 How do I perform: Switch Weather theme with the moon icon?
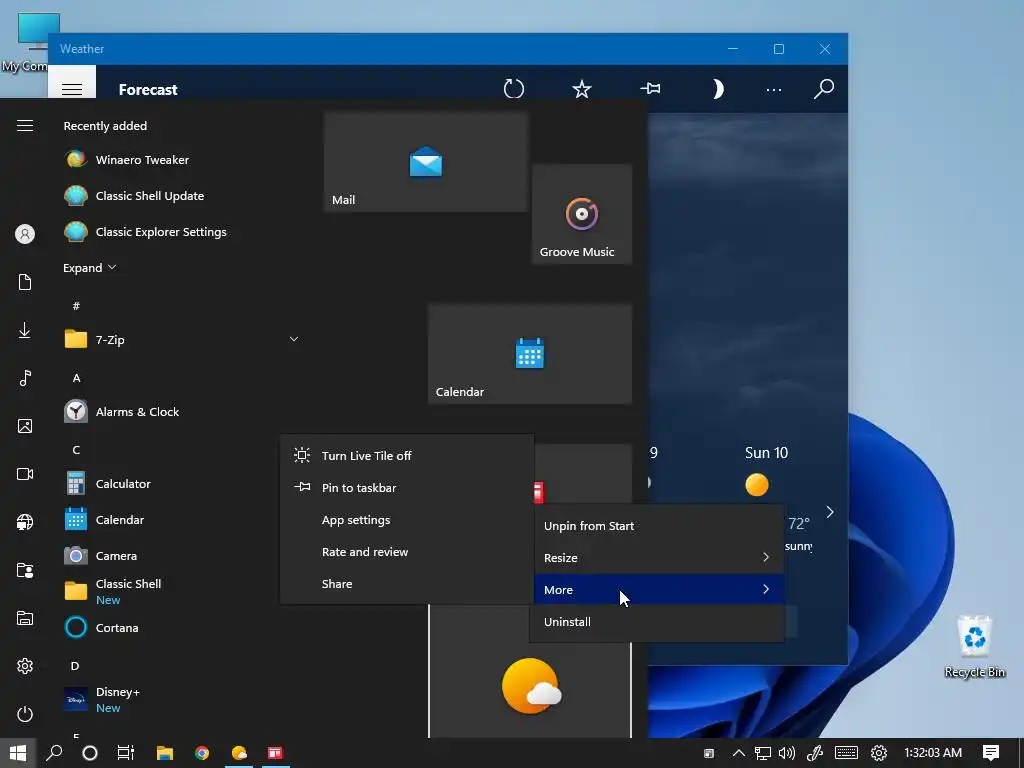(717, 89)
